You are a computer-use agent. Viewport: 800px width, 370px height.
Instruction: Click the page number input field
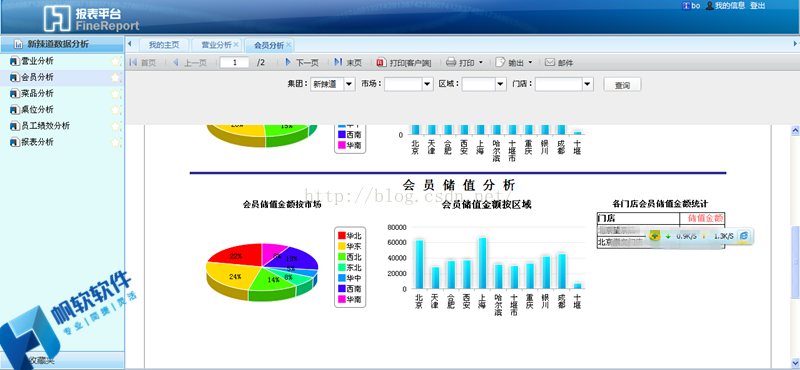point(235,63)
